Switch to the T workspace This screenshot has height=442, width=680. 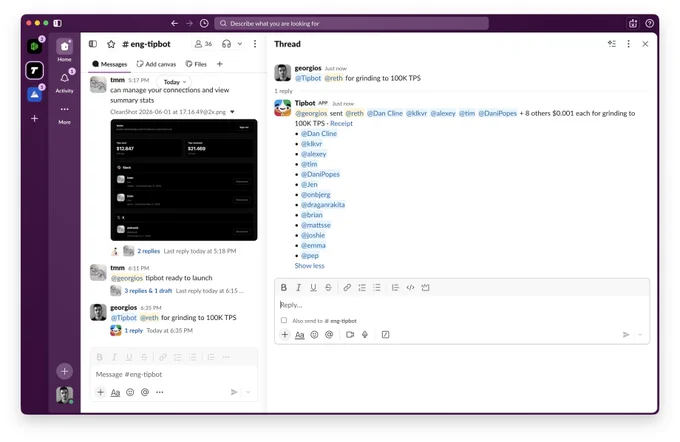(x=34, y=70)
